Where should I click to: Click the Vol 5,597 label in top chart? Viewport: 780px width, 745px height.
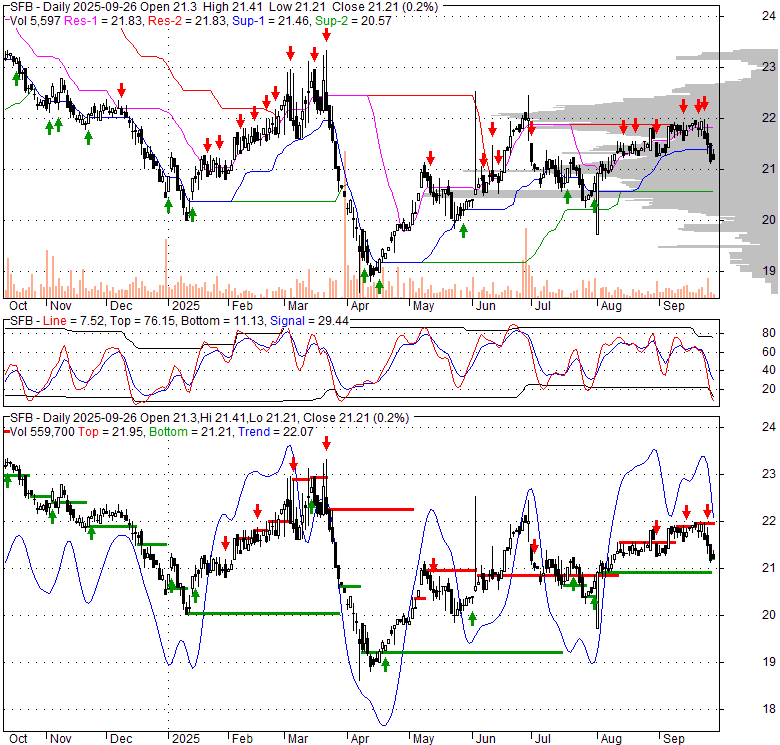pyautogui.click(x=35, y=21)
